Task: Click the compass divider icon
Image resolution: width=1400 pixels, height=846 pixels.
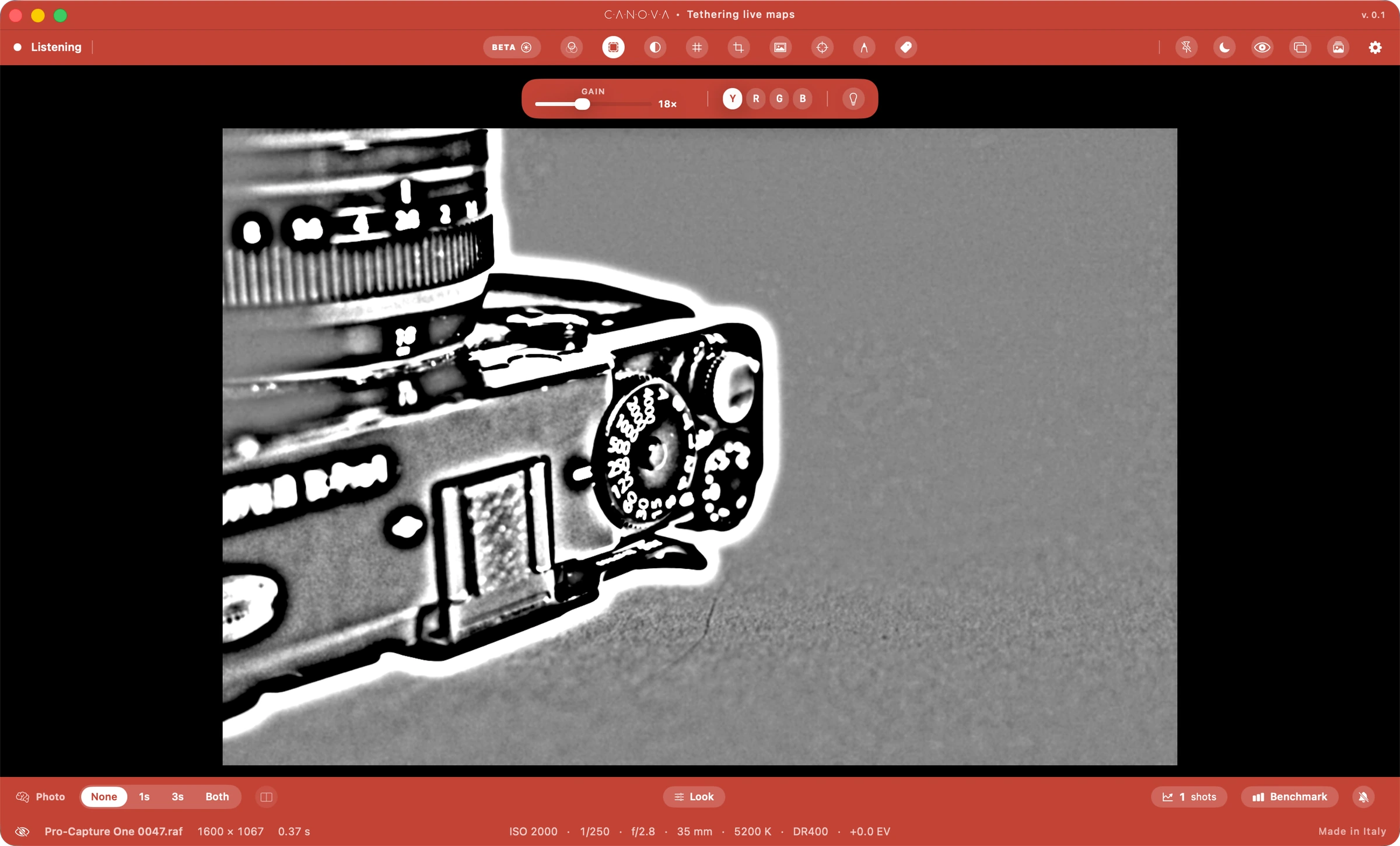Action: [x=864, y=47]
